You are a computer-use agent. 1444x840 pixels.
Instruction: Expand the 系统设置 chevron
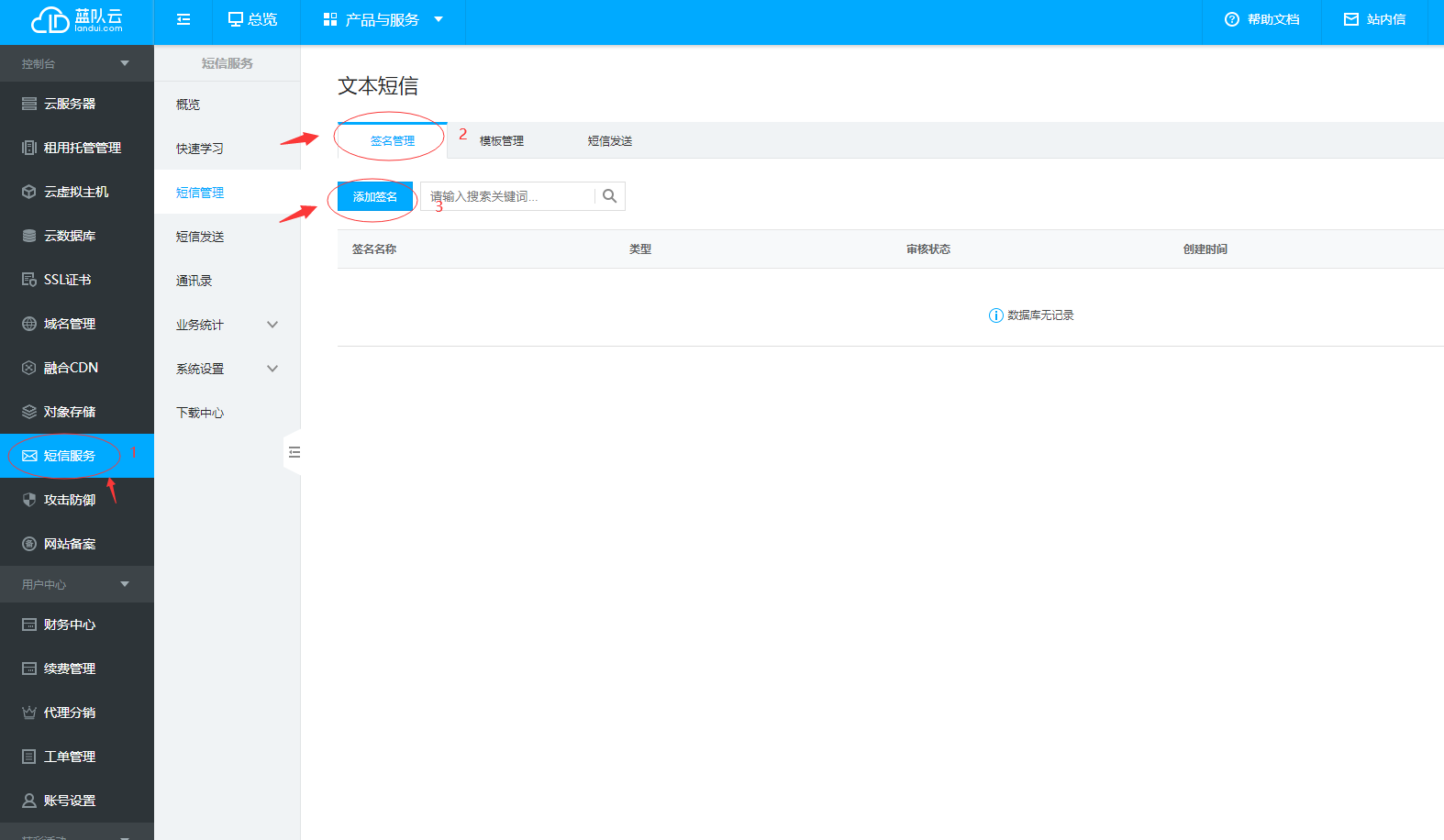click(272, 369)
